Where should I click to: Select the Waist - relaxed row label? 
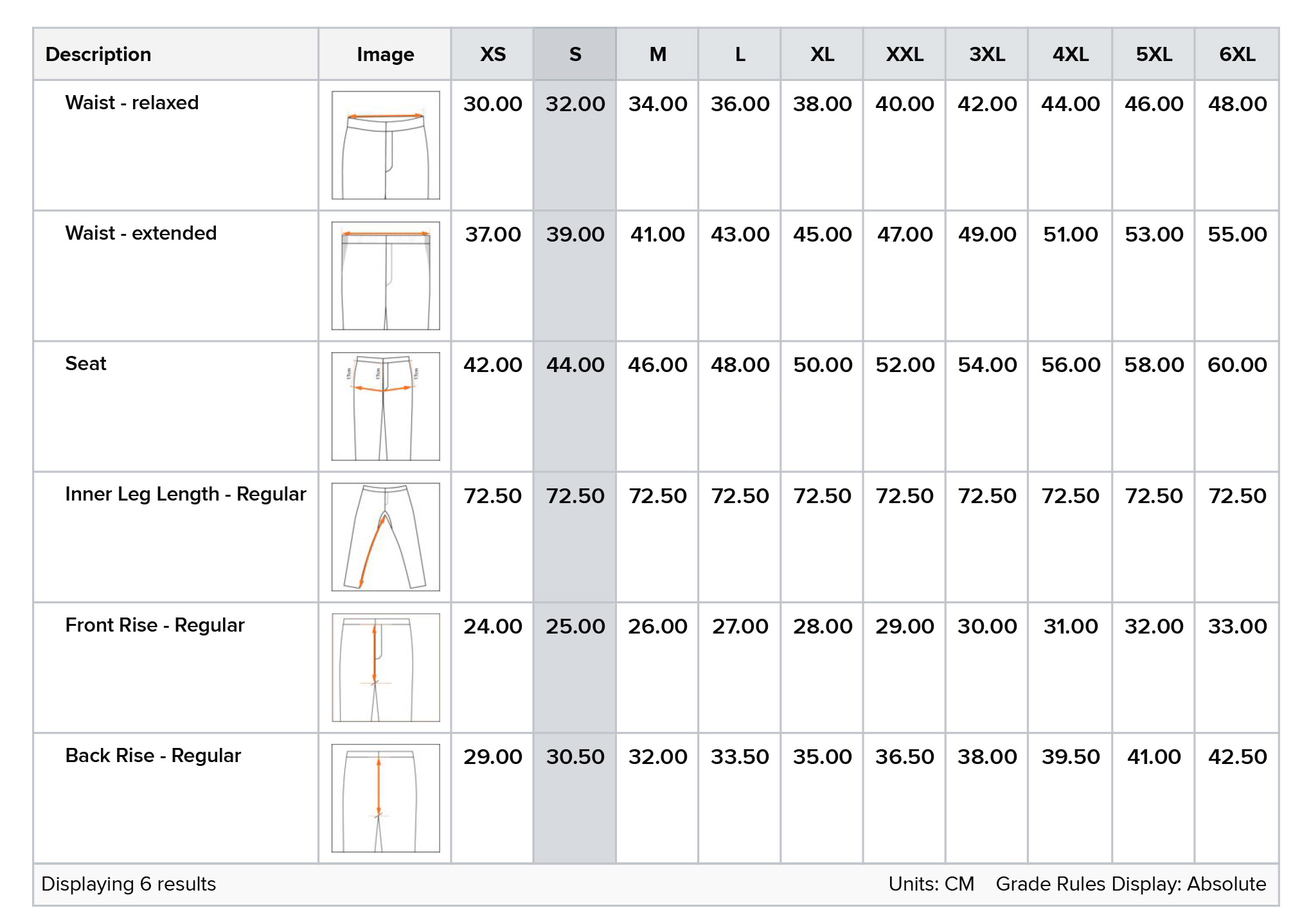[132, 103]
